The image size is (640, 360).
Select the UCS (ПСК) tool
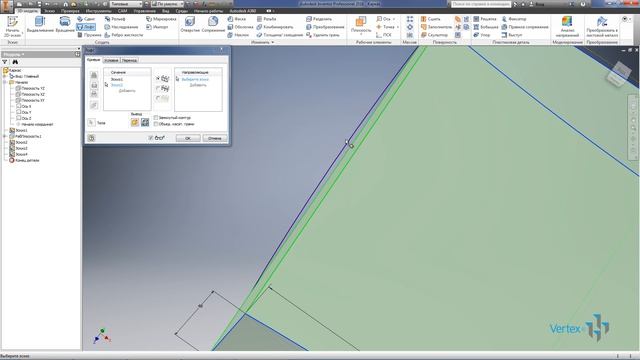tap(384, 35)
